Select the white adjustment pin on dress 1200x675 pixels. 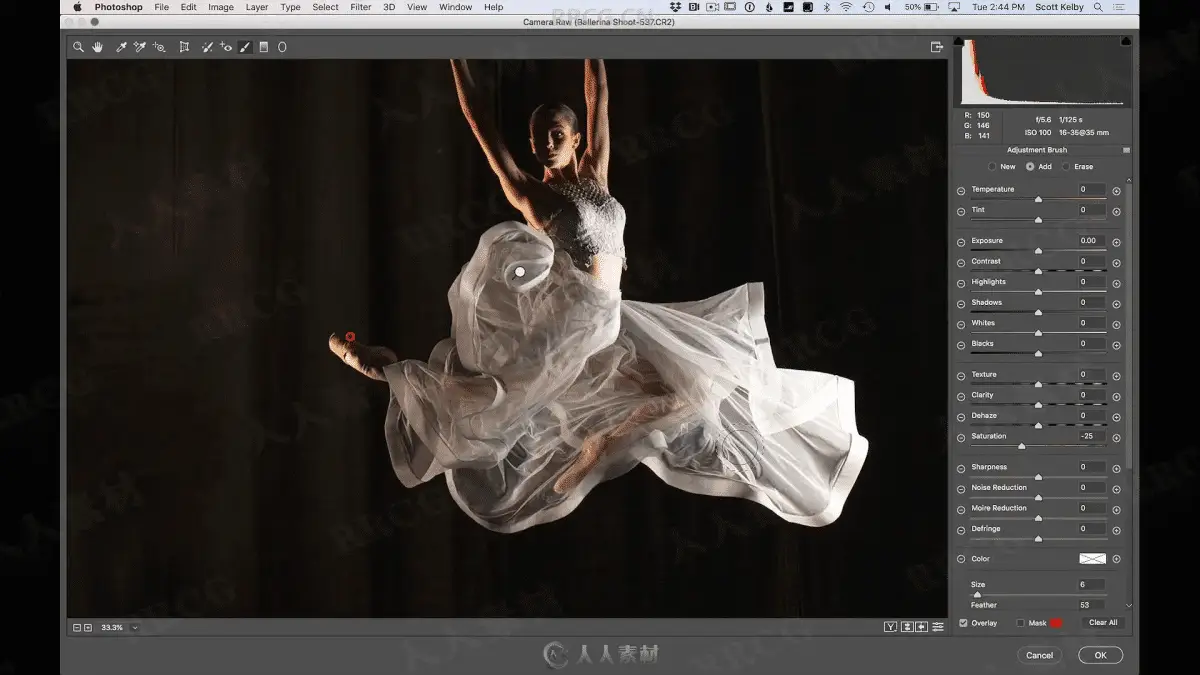tap(520, 272)
